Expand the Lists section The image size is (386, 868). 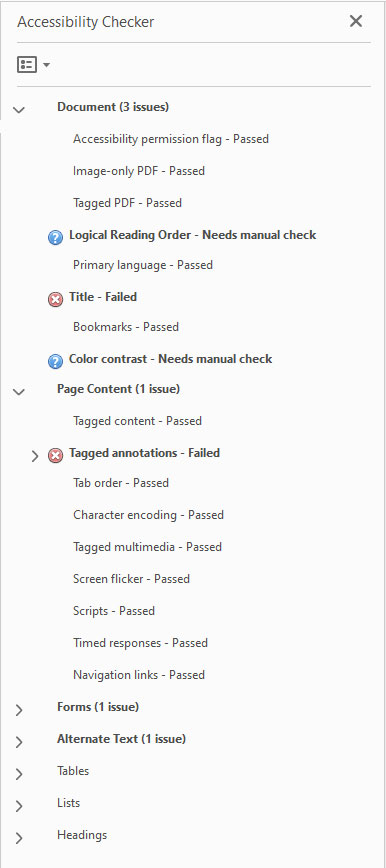coord(19,806)
